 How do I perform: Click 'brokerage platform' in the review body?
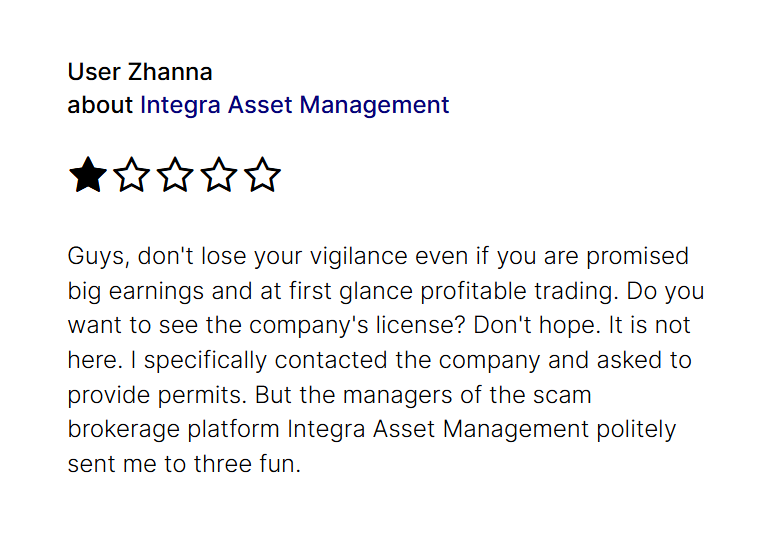coord(174,430)
